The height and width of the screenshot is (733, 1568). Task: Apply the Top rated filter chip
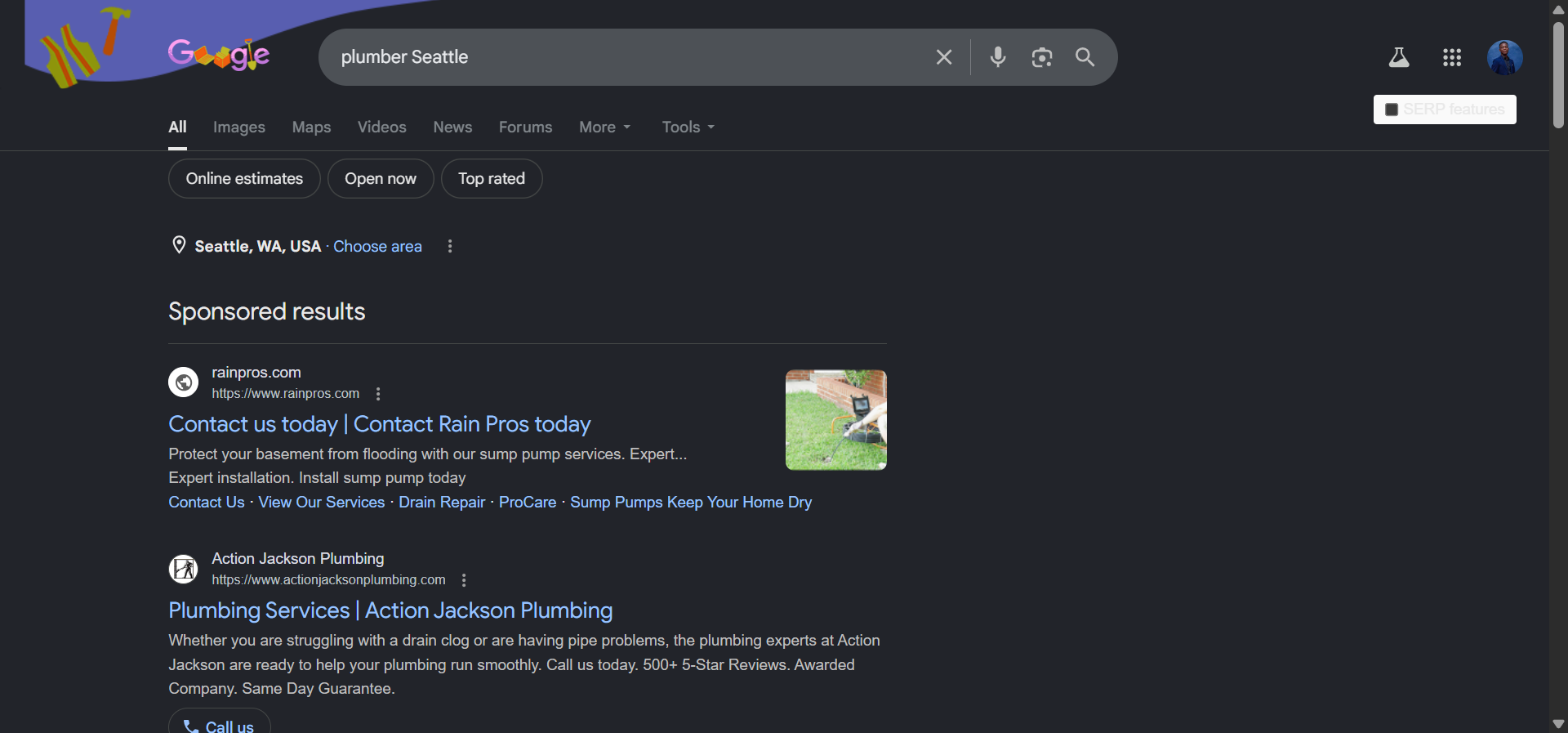(x=492, y=178)
